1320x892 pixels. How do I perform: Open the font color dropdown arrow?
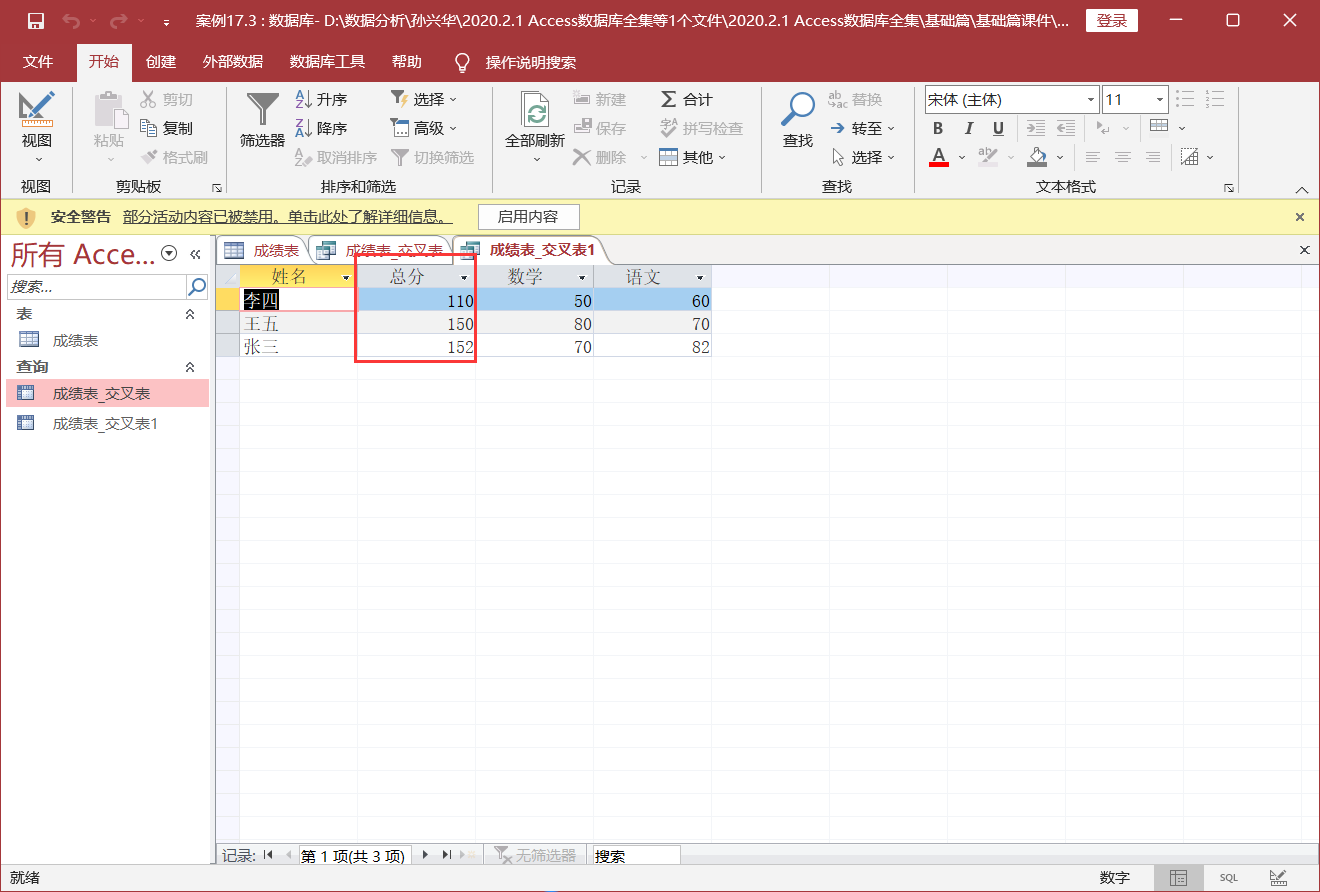pos(961,157)
